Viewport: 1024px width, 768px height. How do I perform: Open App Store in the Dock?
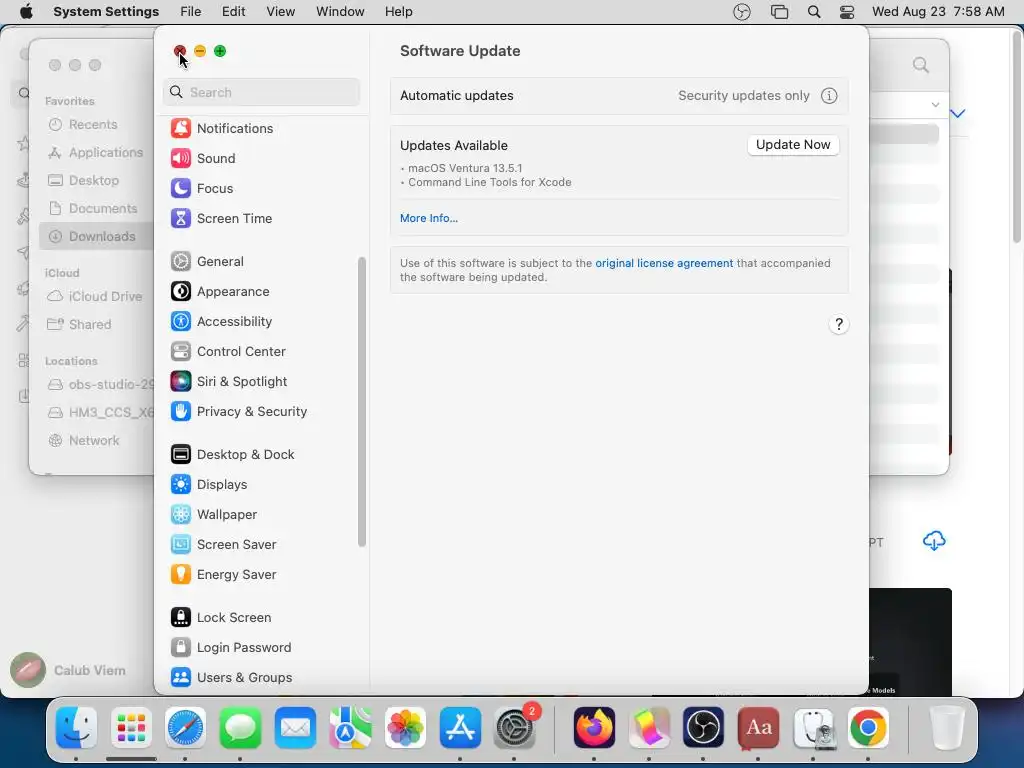point(460,728)
